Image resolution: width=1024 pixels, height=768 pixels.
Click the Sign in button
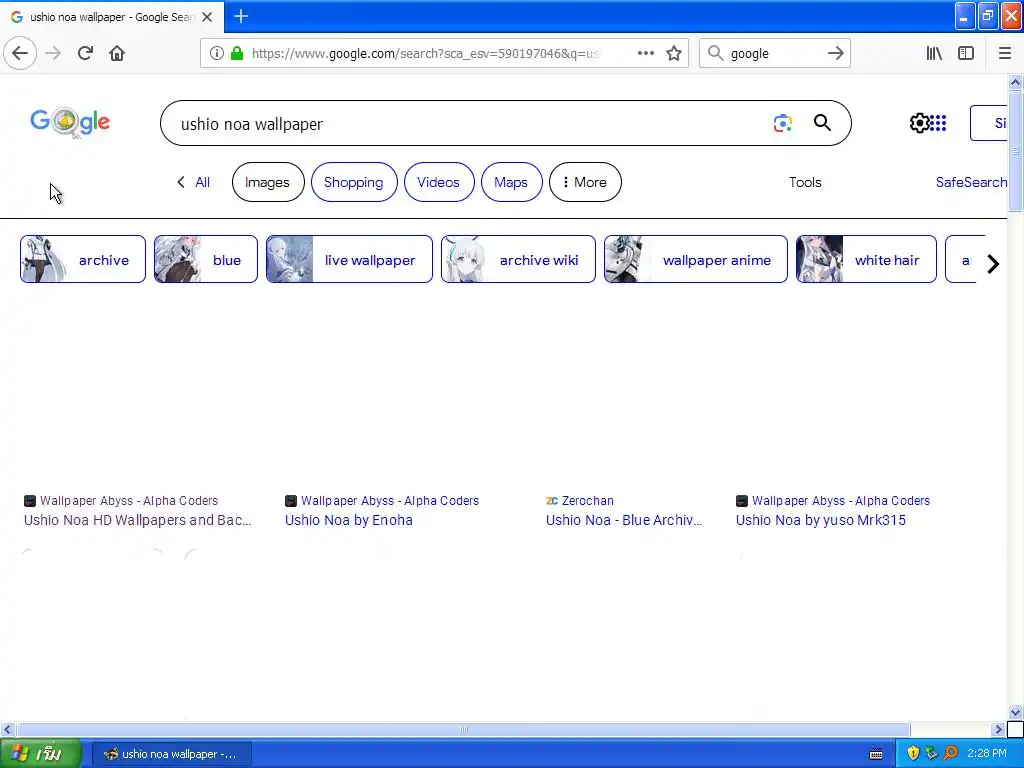[x=989, y=123]
